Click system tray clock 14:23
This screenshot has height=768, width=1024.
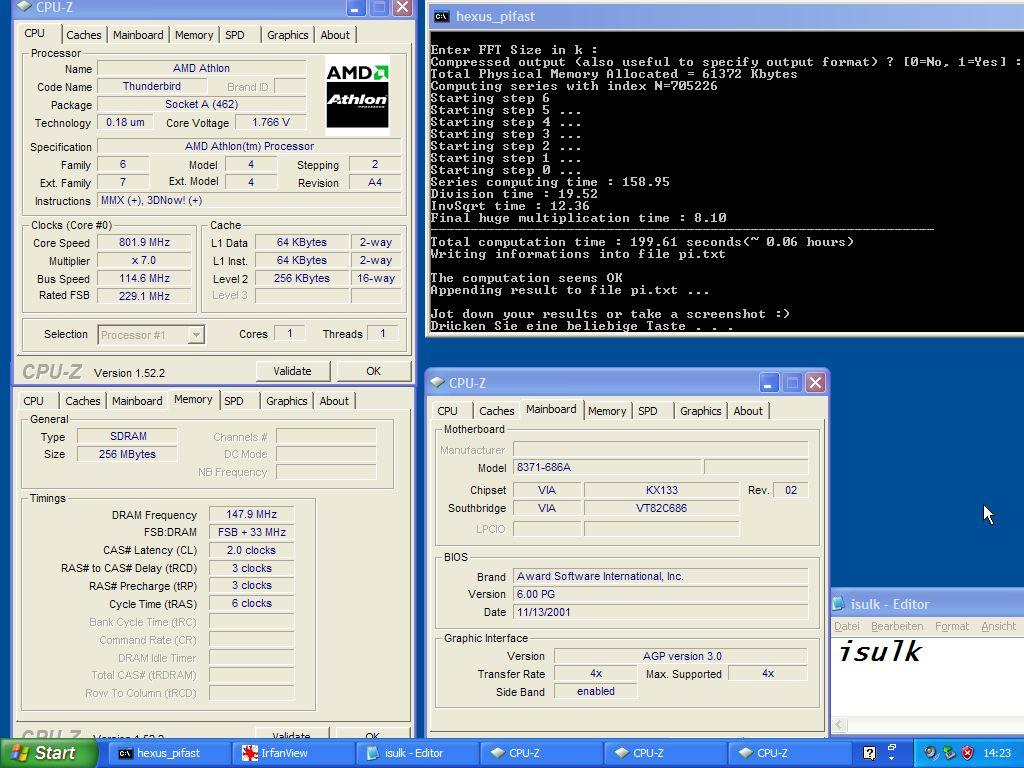pos(997,753)
